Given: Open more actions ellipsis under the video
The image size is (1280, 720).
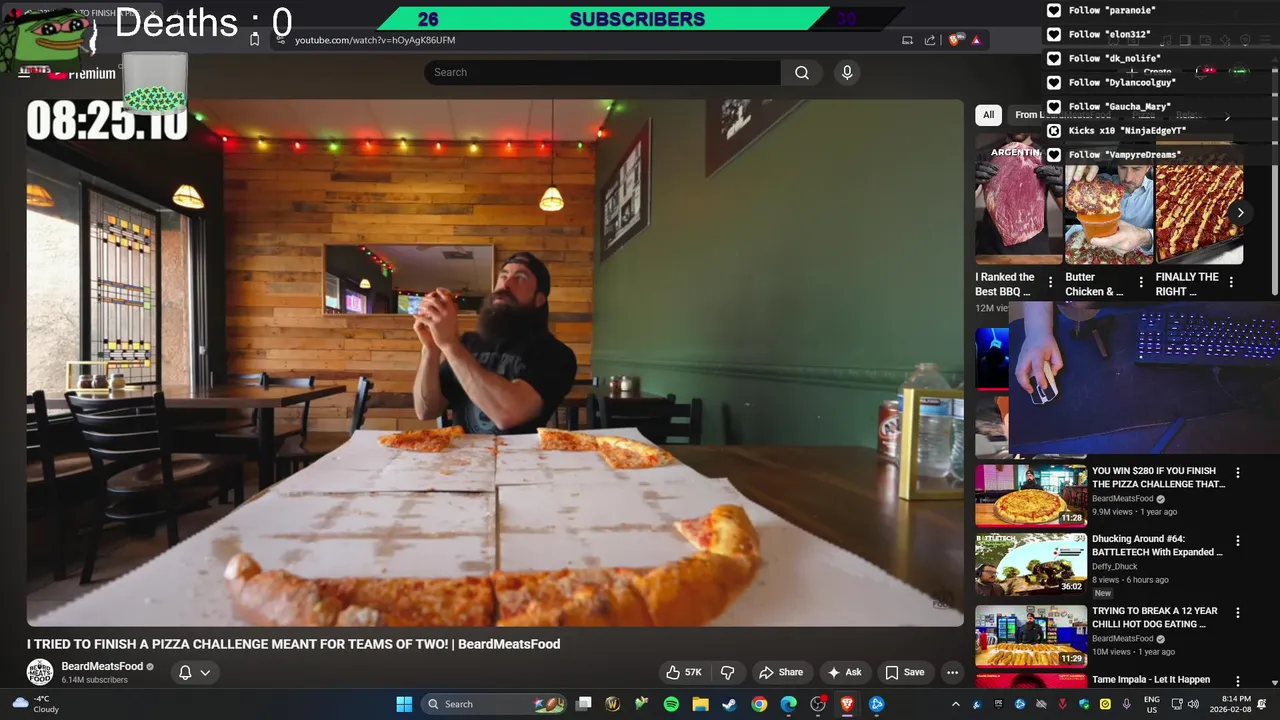Looking at the screenshot, I should click(952, 672).
